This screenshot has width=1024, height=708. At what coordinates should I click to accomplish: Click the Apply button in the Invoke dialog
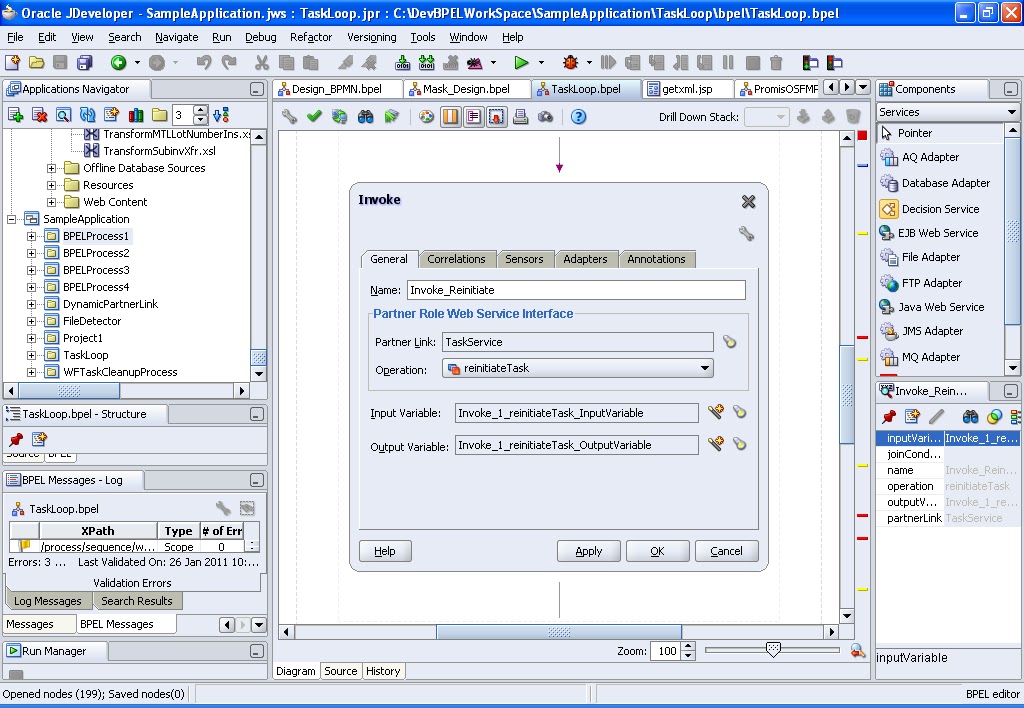[588, 550]
